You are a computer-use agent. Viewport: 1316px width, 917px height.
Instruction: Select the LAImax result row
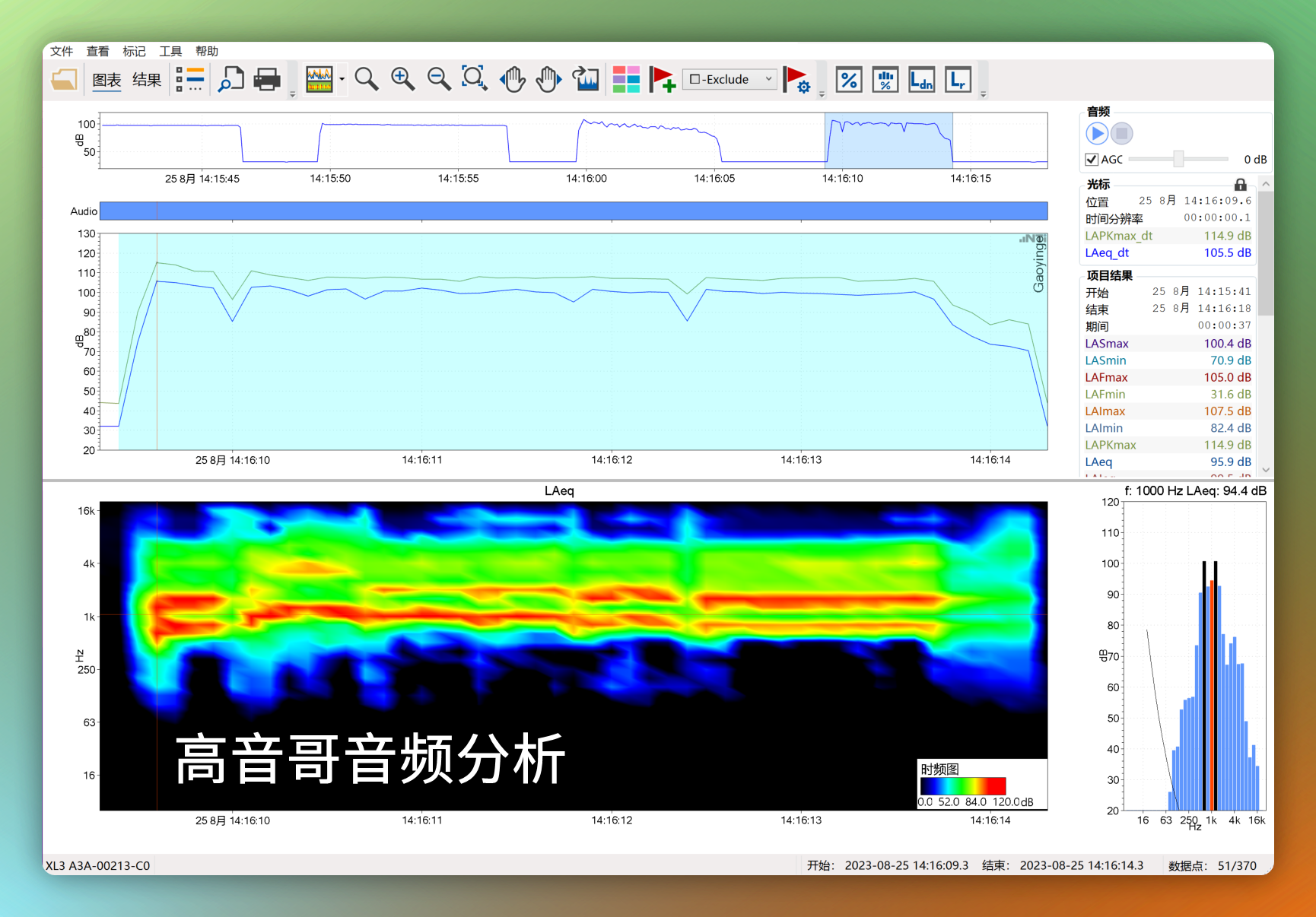pos(1168,411)
